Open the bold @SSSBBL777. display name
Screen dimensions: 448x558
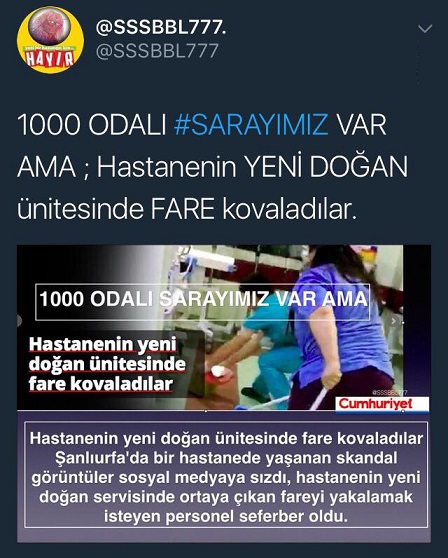pos(161,28)
